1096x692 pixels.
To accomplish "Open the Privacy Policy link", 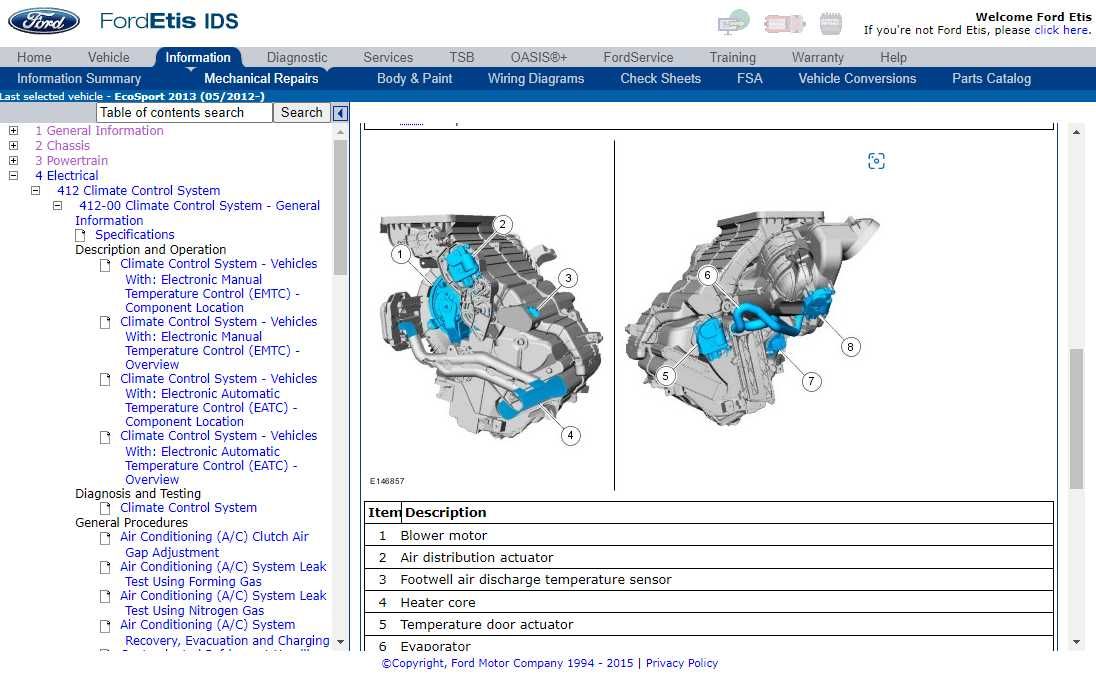I will pyautogui.click(x=682, y=663).
